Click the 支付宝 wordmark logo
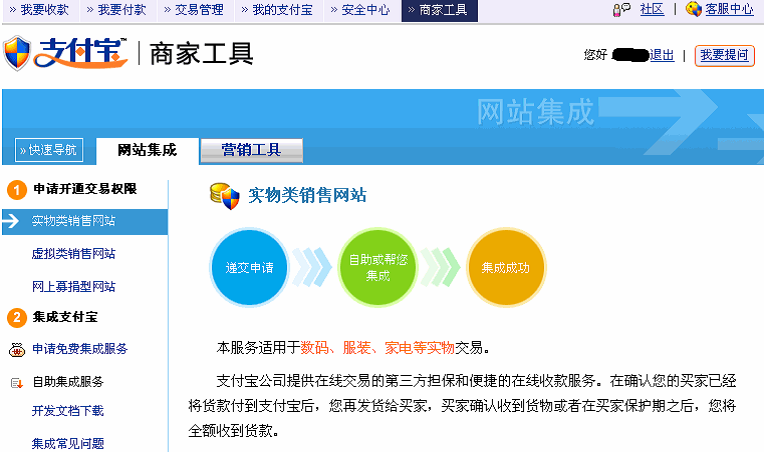This screenshot has height=452, width=764. click(80, 53)
